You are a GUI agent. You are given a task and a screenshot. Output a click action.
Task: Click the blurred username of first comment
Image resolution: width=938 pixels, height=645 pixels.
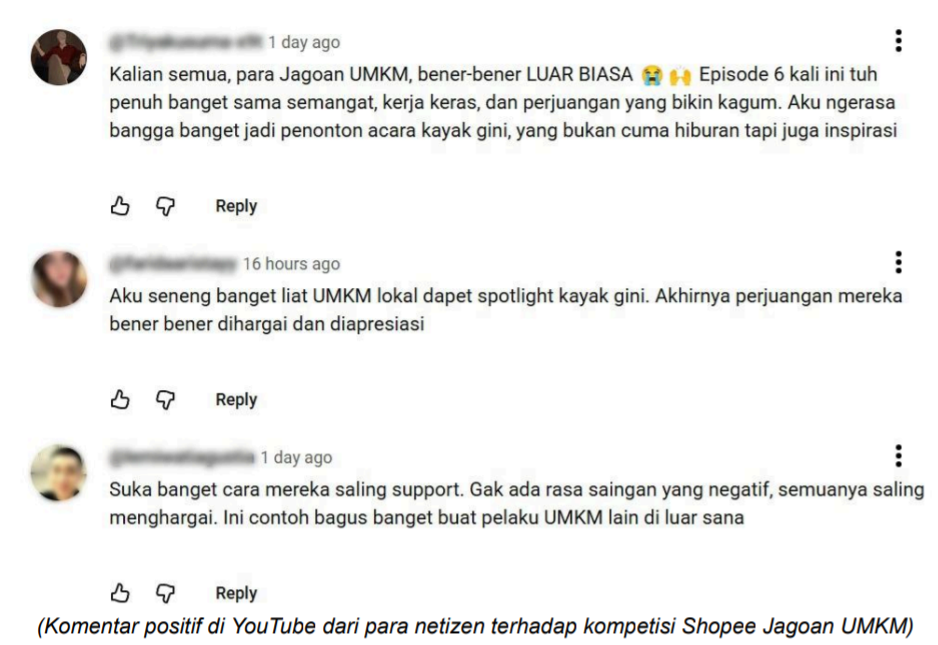point(185,42)
